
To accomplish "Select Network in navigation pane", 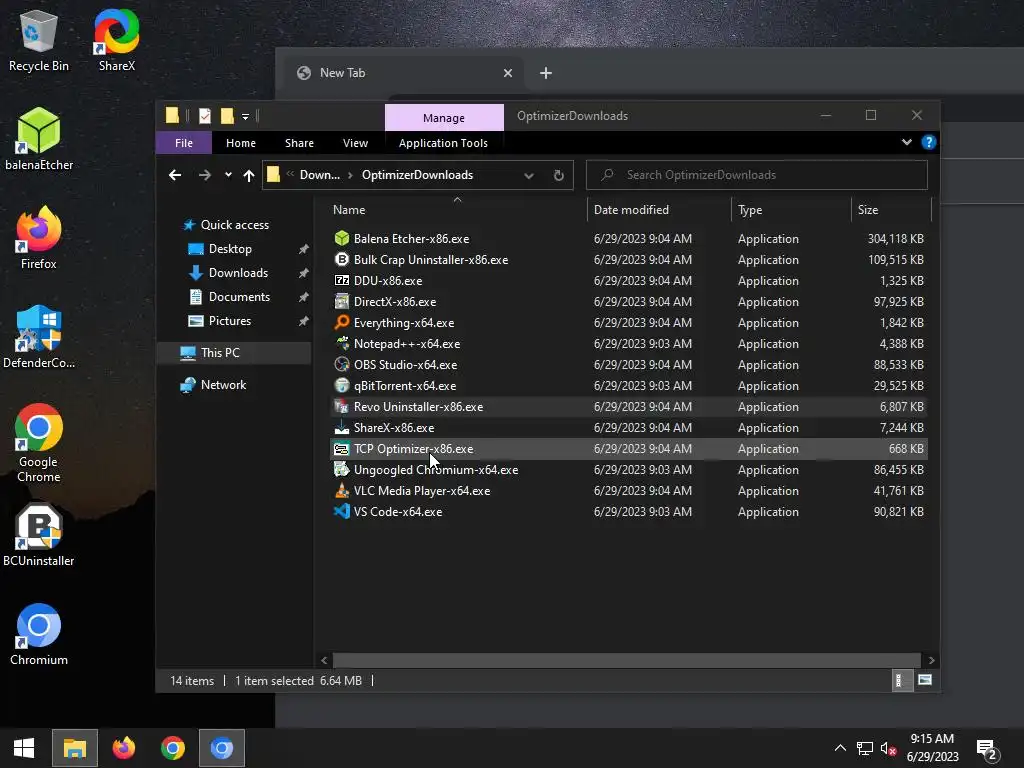I will click(x=223, y=385).
